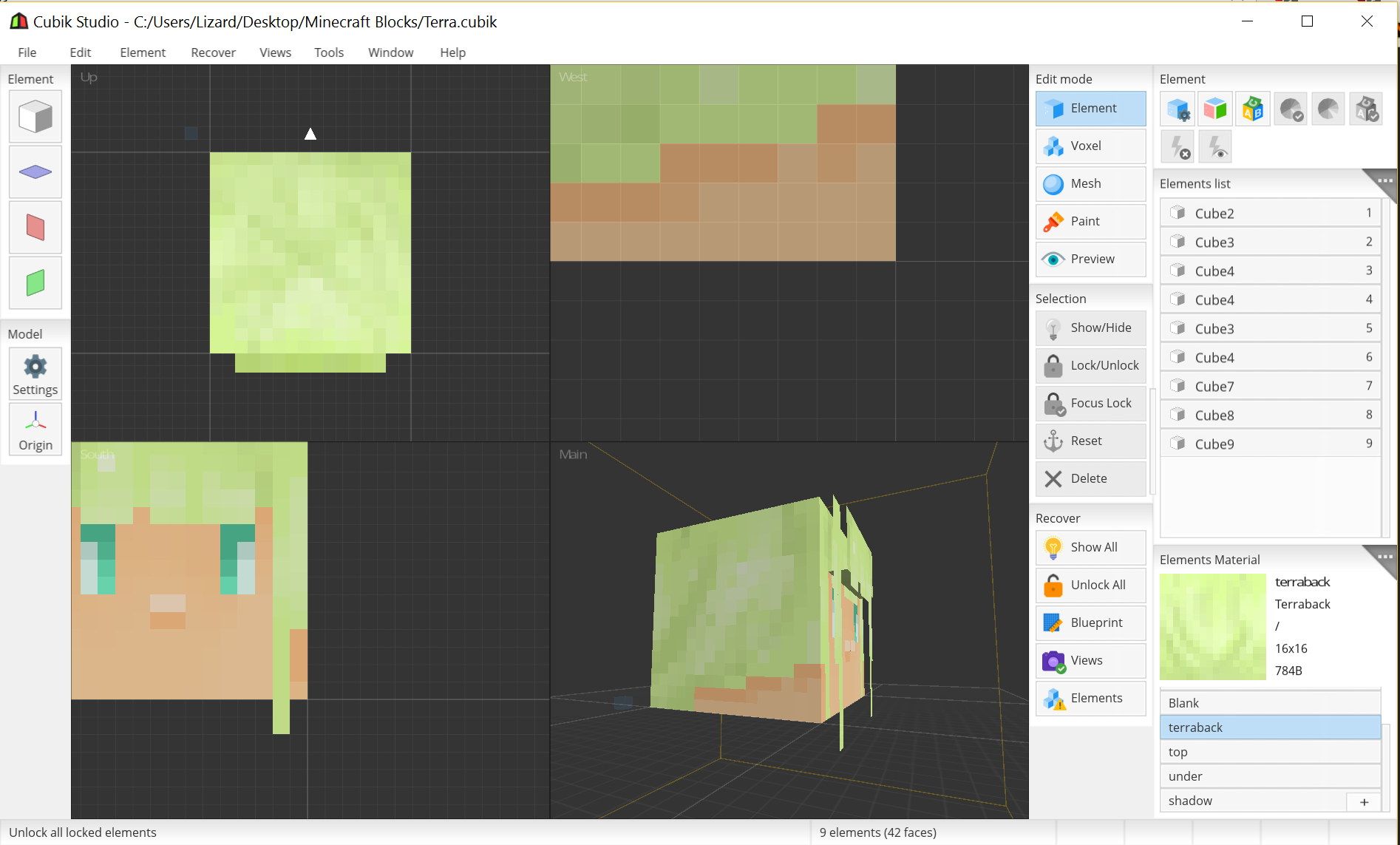Select the under material
This screenshot has width=1400, height=845.
pyautogui.click(x=1270, y=776)
